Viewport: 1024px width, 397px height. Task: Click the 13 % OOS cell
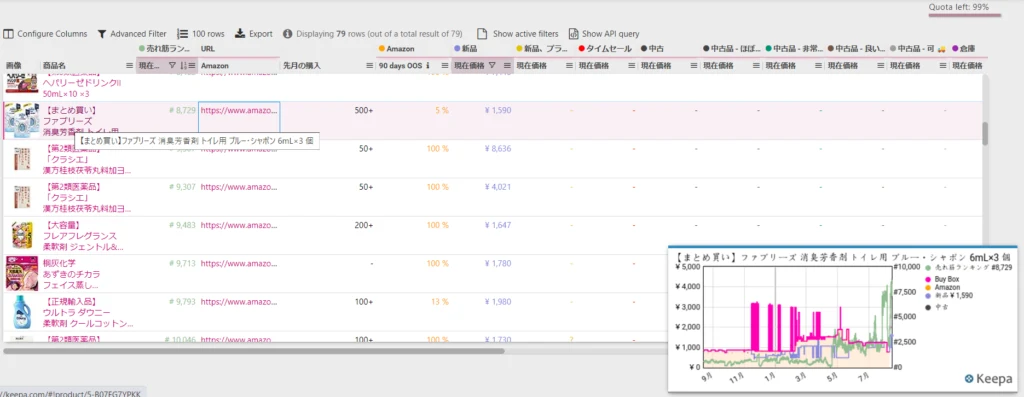pos(440,302)
